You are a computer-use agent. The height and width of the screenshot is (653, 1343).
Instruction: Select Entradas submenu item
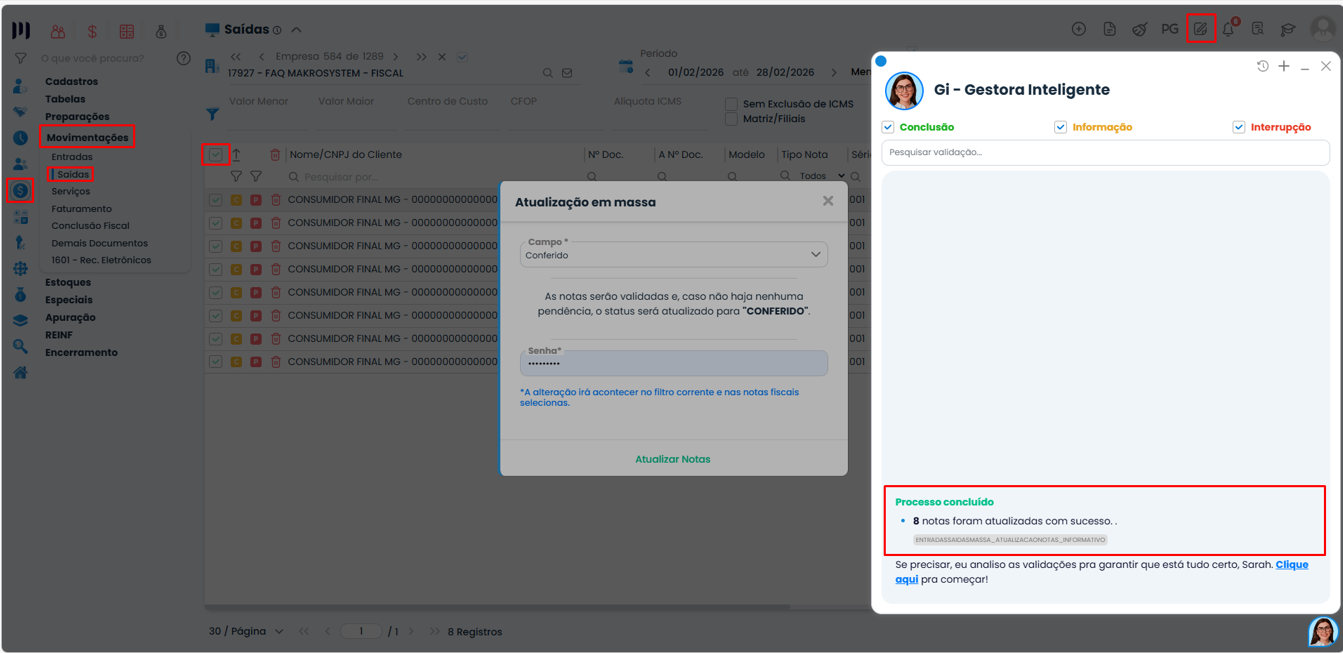(x=72, y=157)
